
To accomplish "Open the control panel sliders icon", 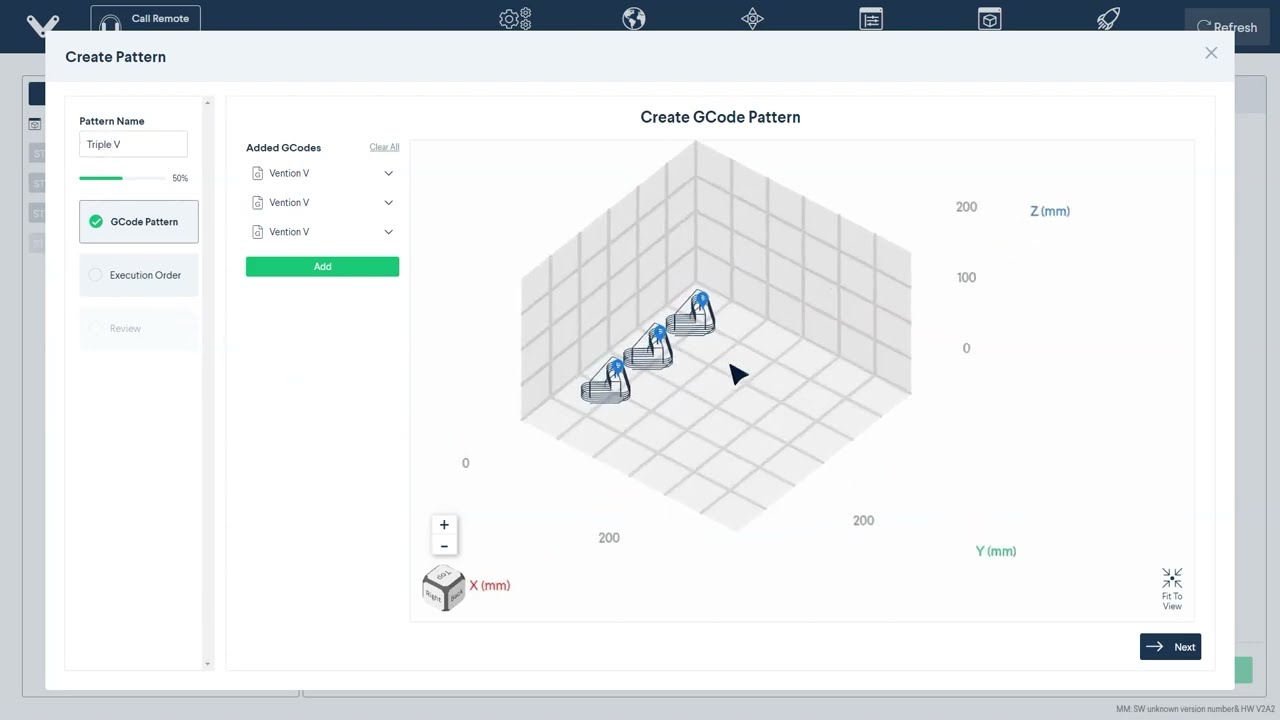I will coord(870,18).
